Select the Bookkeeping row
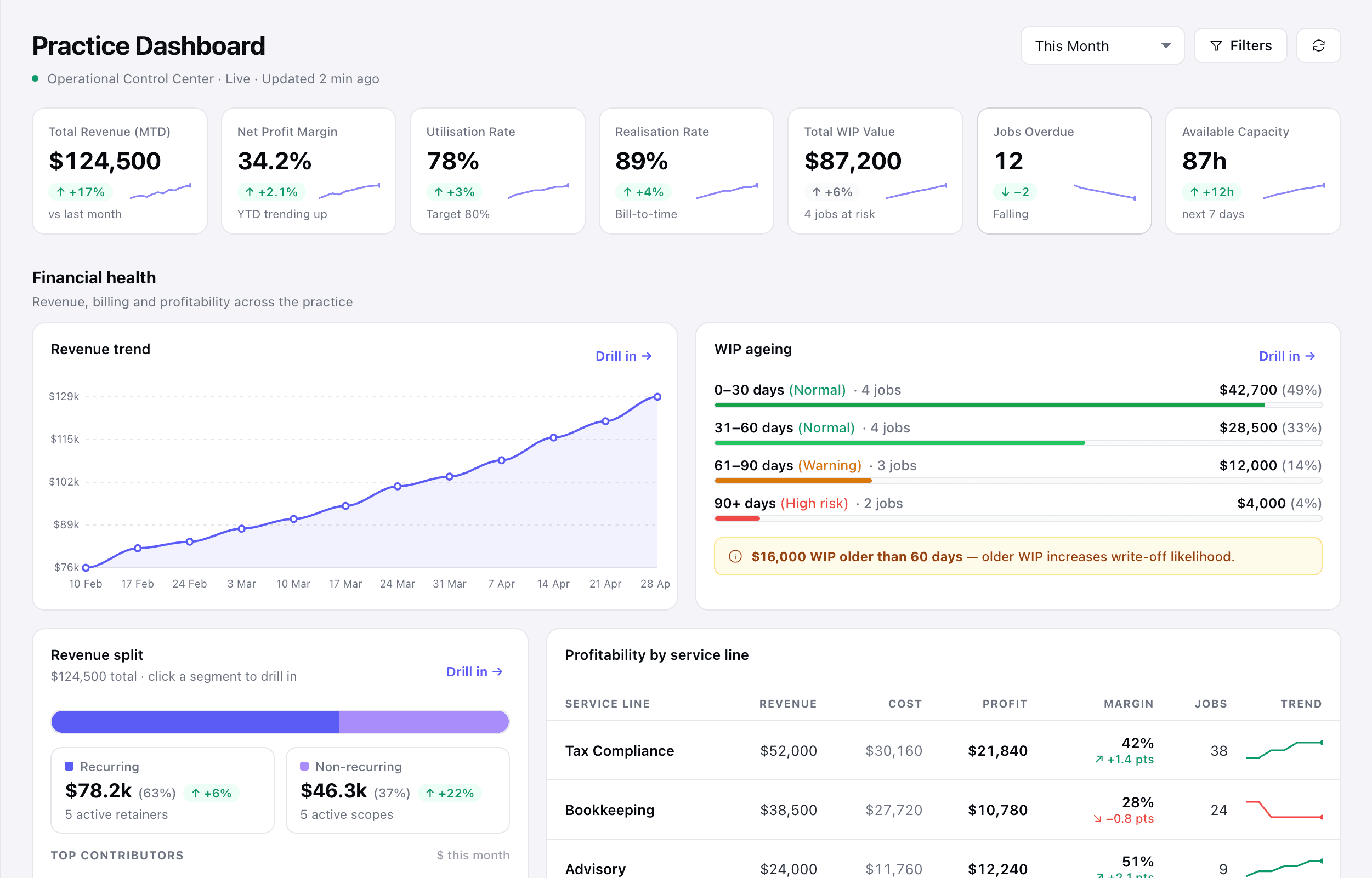Image resolution: width=1372 pixels, height=878 pixels. (944, 810)
